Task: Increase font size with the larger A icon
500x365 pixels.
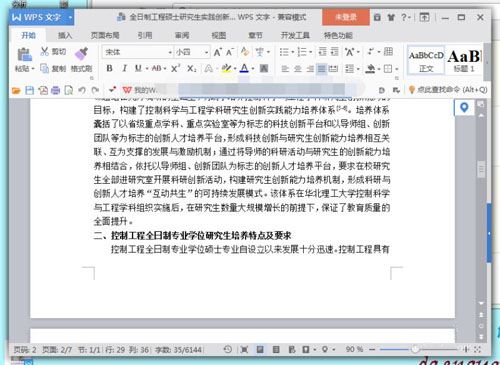Action: coord(218,52)
